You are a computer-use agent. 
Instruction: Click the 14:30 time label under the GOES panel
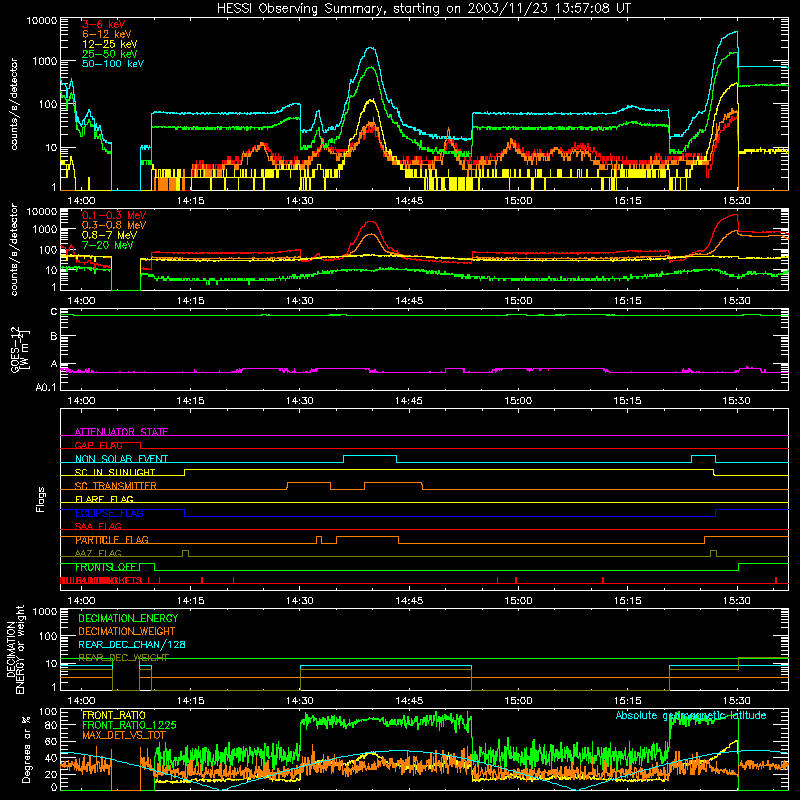(300, 401)
